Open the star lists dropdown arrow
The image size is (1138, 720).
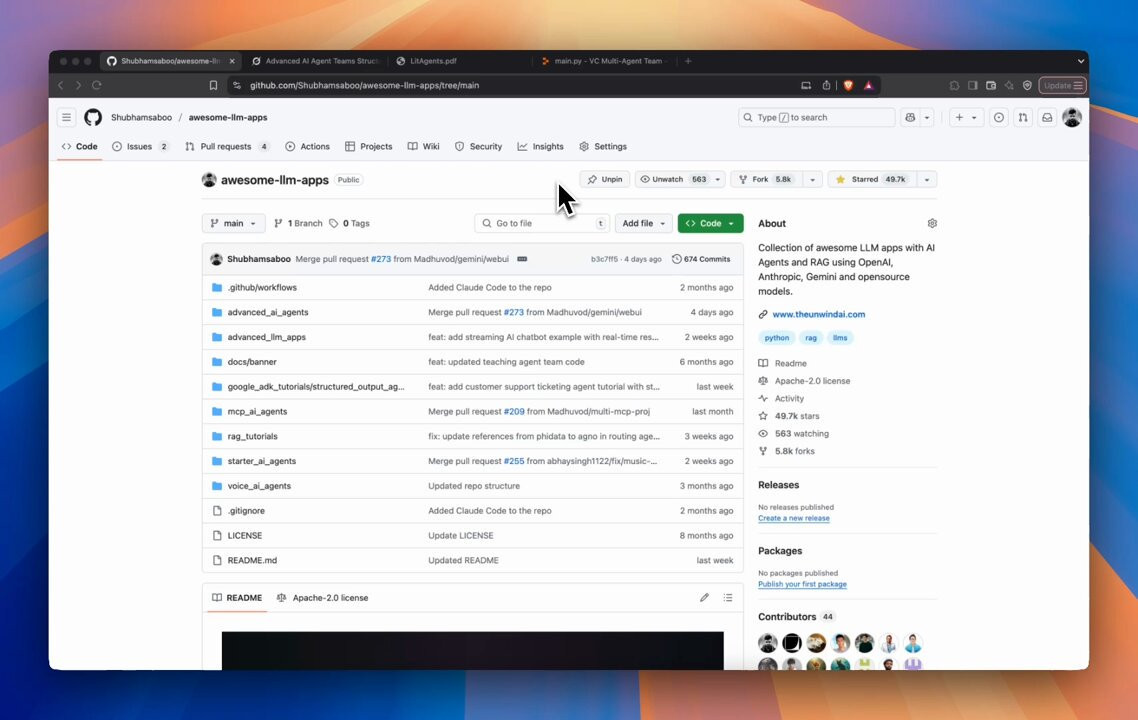(927, 179)
